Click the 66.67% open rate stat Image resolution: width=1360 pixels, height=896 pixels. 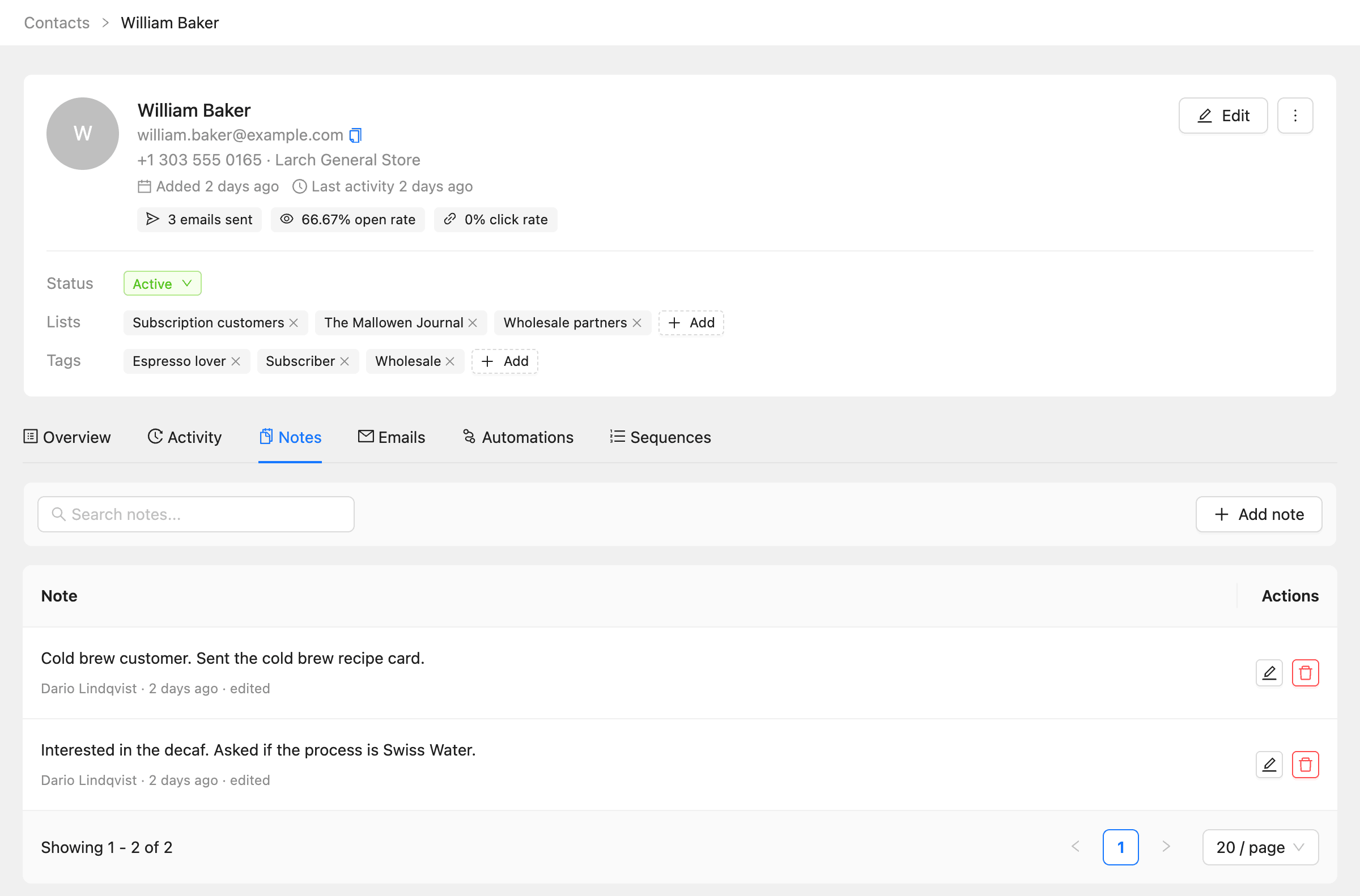tap(347, 219)
